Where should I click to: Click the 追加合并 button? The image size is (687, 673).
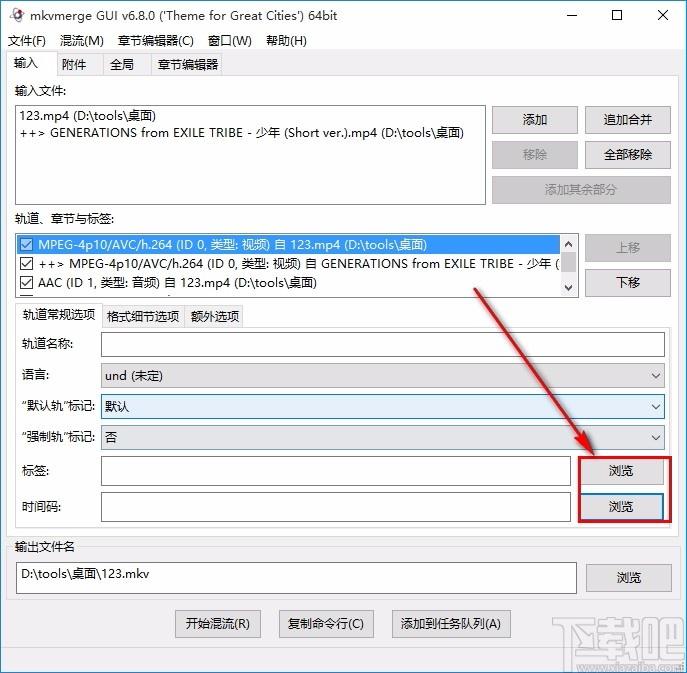627,120
